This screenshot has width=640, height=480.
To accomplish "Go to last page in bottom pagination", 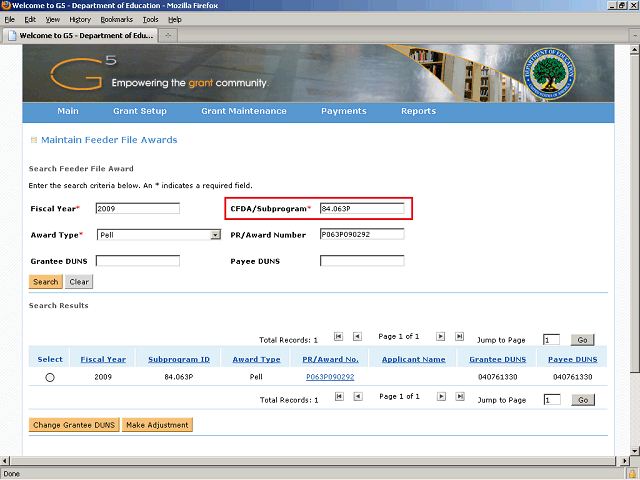I will point(460,396).
